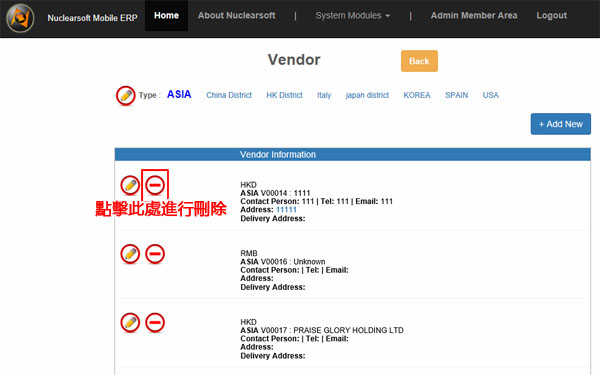Image resolution: width=600 pixels, height=375 pixels.
Task: Click the orange Back button
Action: point(419,61)
